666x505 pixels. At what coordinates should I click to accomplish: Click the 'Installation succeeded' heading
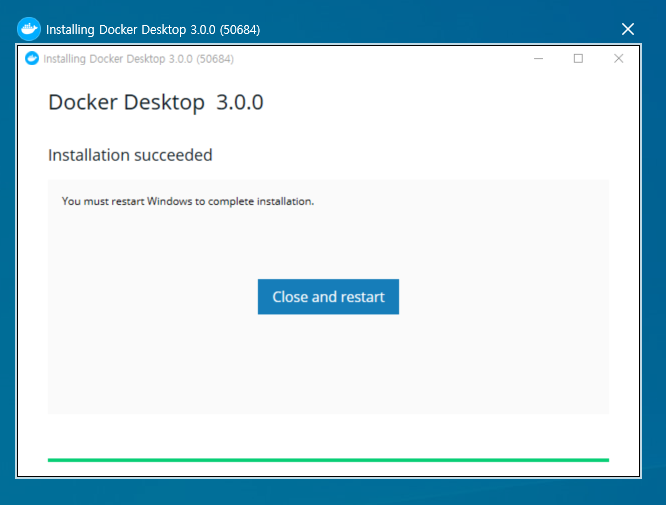130,155
